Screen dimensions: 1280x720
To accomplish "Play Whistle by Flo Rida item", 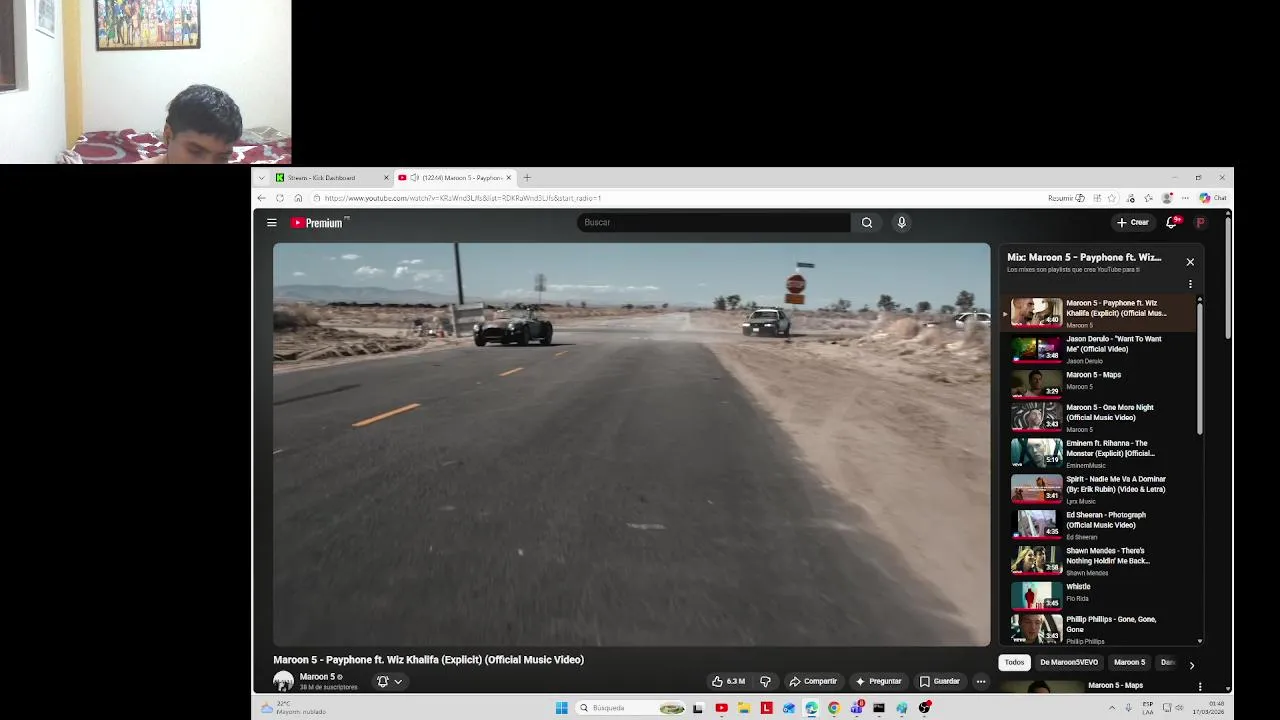I will [1100, 595].
